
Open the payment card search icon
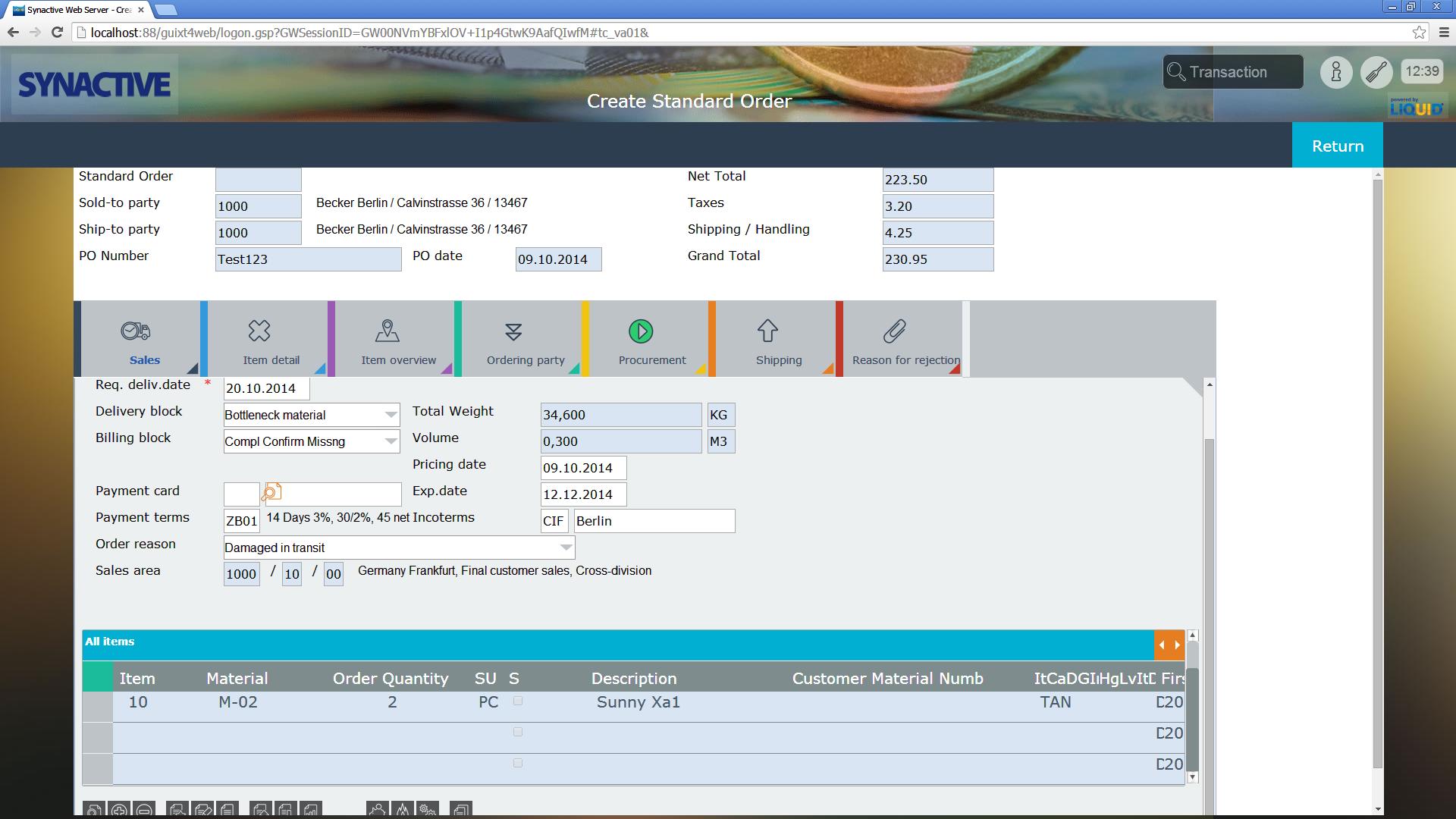[271, 493]
